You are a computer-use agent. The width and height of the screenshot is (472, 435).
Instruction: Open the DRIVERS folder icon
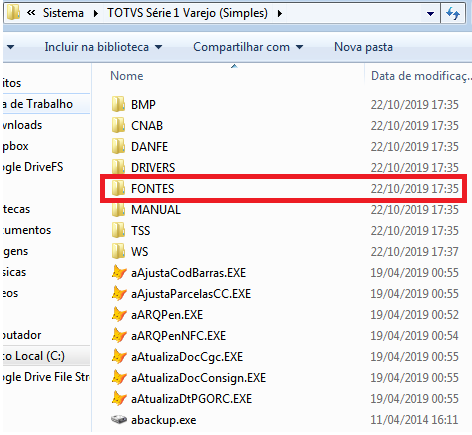click(x=118, y=167)
